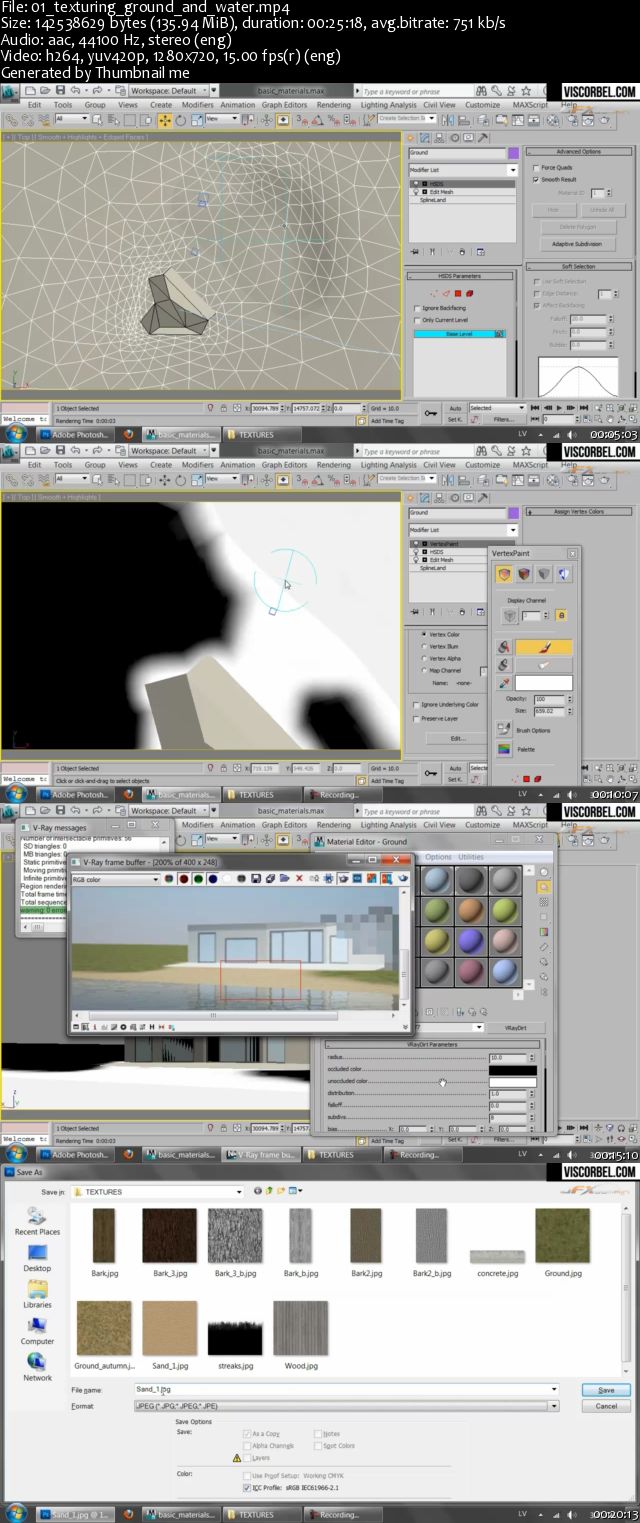This screenshot has width=640, height=1523.
Task: Open the RGB color channel dropdown
Action: [117, 879]
